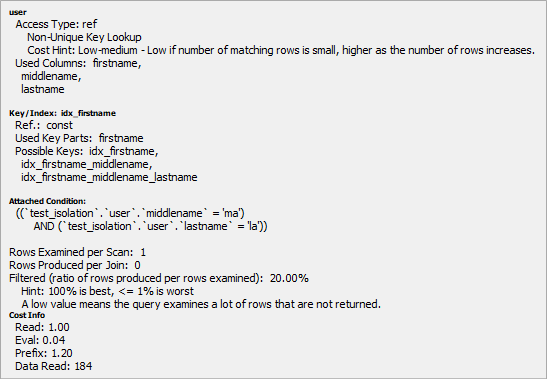Click the 'Prefix: 1.20' cost value

tap(44, 353)
